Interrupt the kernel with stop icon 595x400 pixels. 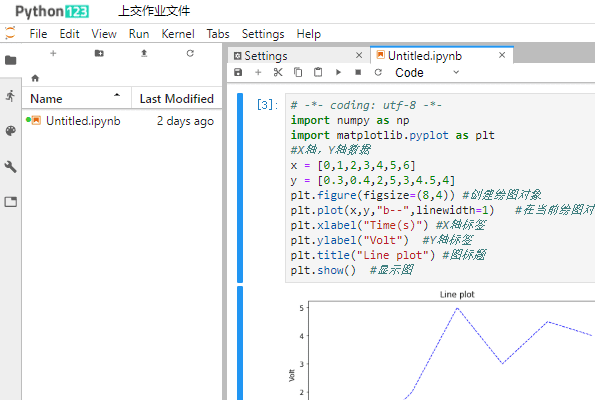[x=358, y=72]
